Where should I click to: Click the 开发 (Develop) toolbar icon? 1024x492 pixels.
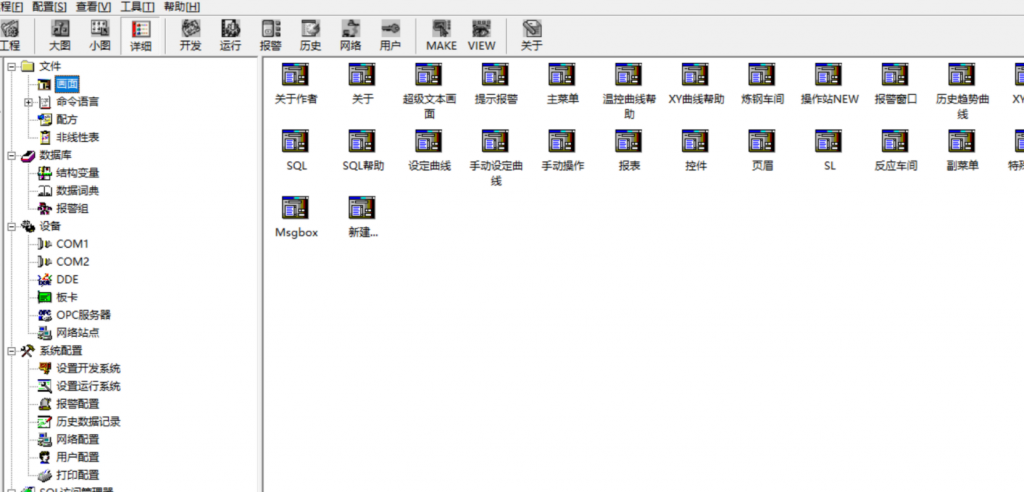click(x=190, y=34)
